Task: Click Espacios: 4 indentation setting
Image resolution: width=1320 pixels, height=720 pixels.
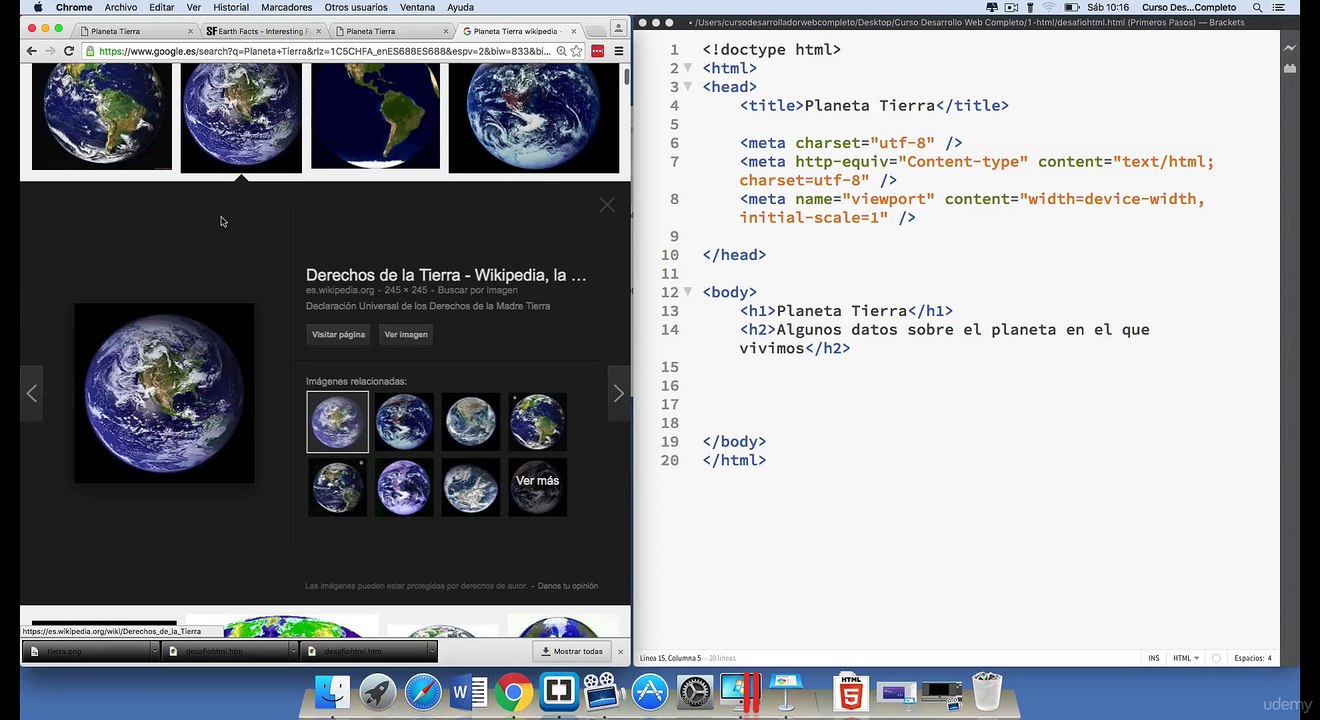Action: [x=1253, y=658]
